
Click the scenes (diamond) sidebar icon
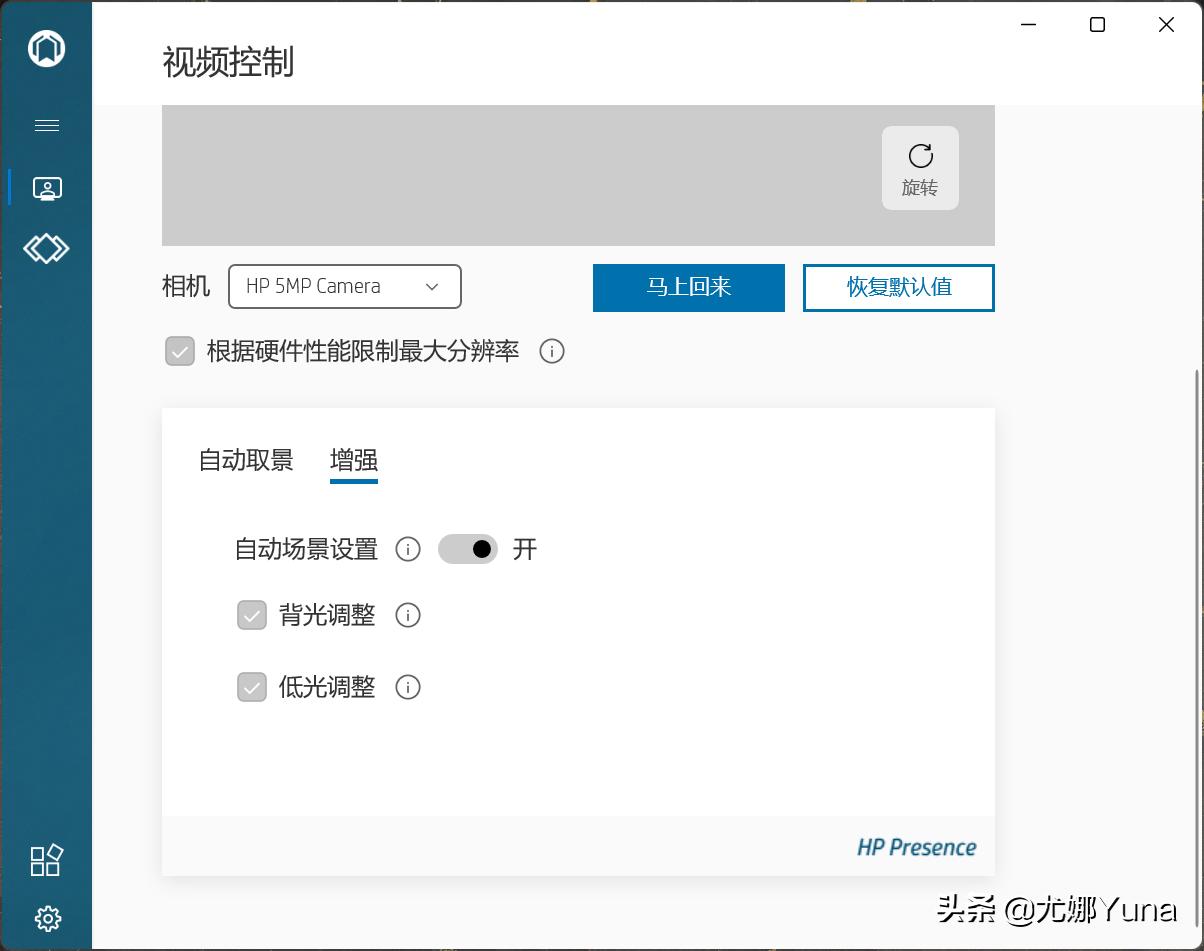pyautogui.click(x=47, y=248)
